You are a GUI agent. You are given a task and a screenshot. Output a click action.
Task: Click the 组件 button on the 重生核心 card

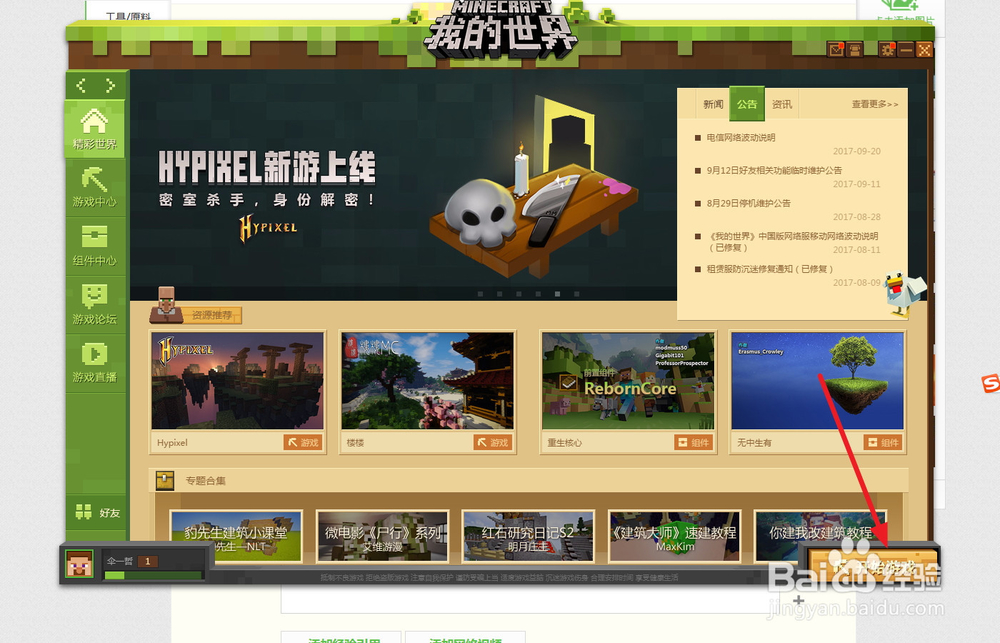(694, 442)
